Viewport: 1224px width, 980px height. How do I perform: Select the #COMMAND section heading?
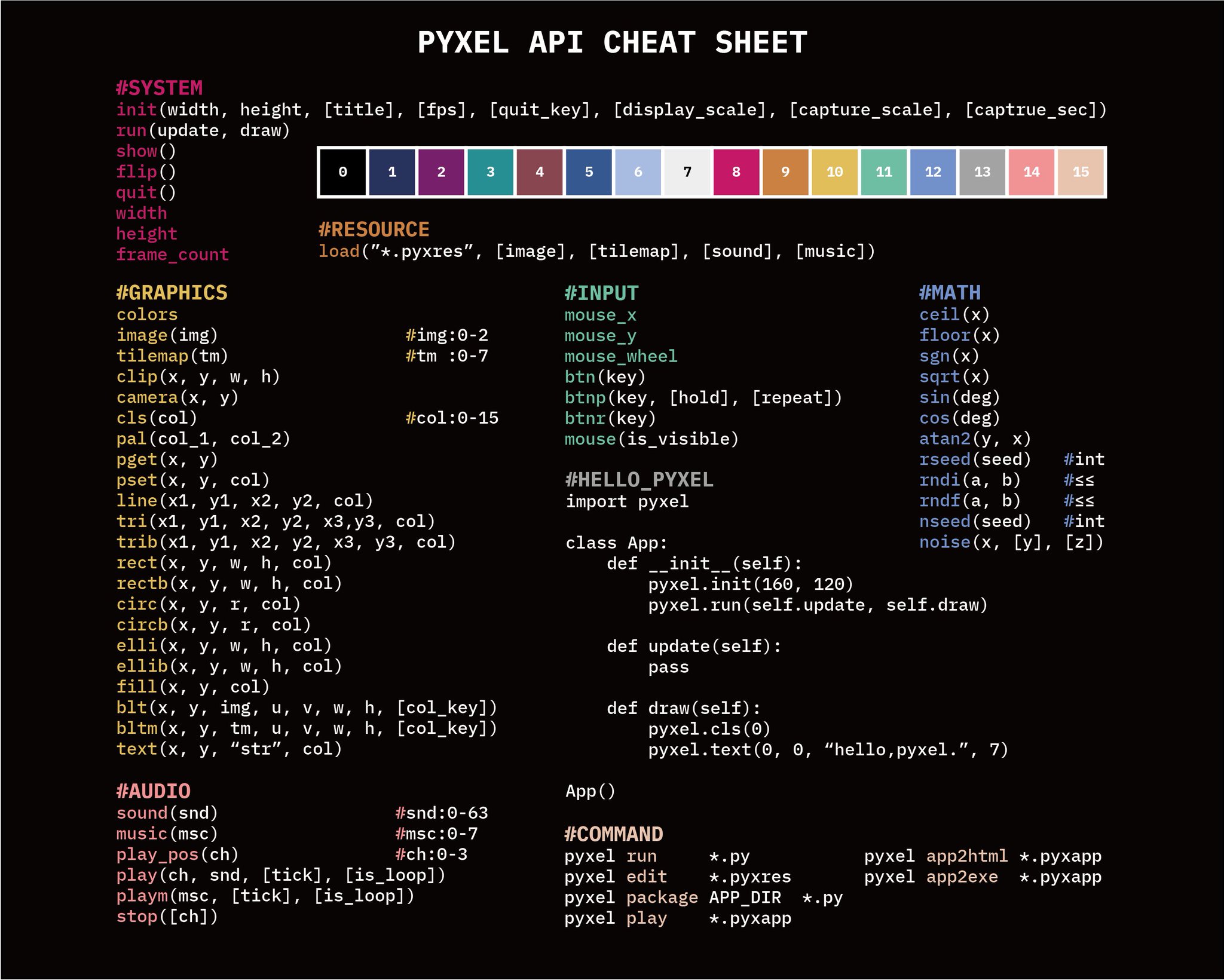(x=613, y=834)
